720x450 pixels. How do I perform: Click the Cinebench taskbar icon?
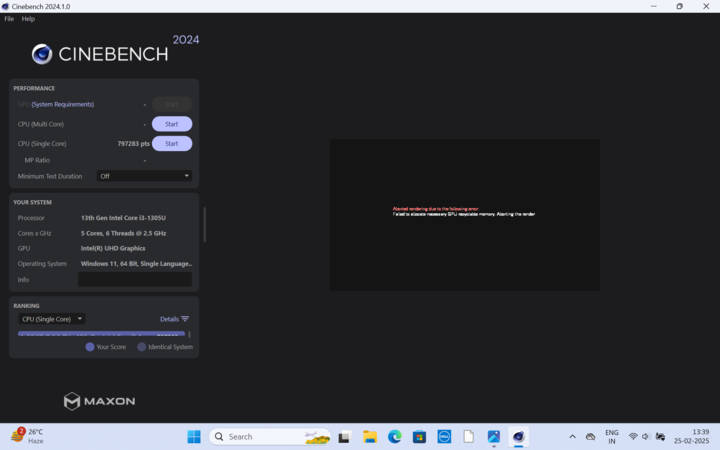point(519,437)
